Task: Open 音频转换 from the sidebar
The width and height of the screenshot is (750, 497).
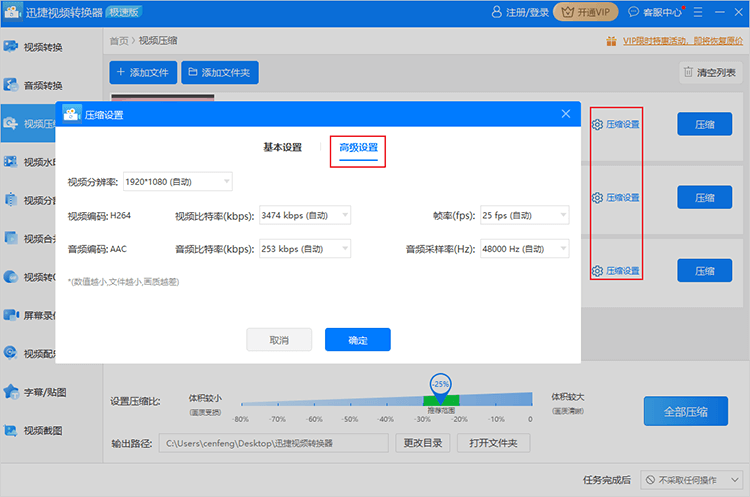Action: point(11,85)
